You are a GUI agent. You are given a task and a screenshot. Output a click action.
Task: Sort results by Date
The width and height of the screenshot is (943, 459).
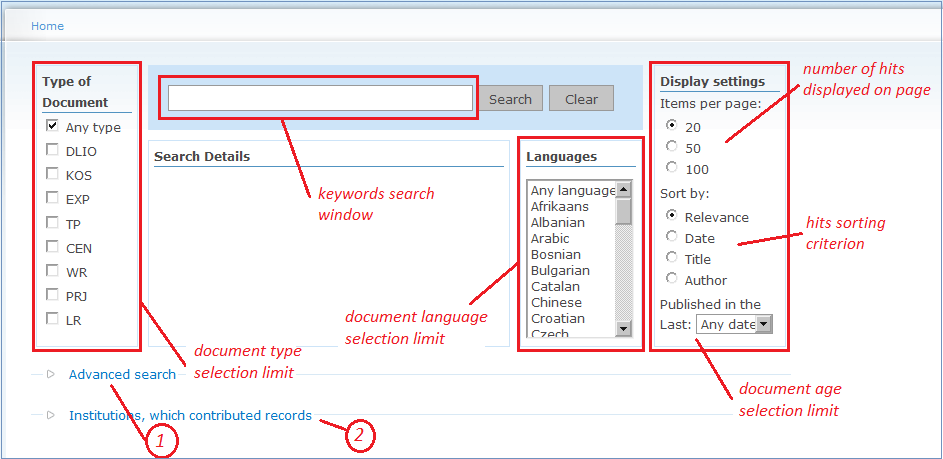coord(672,236)
